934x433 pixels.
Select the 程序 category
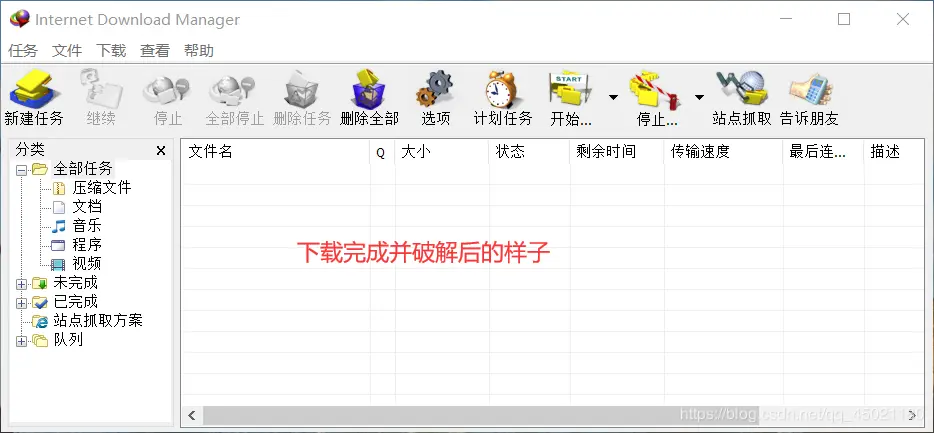pyautogui.click(x=87, y=245)
